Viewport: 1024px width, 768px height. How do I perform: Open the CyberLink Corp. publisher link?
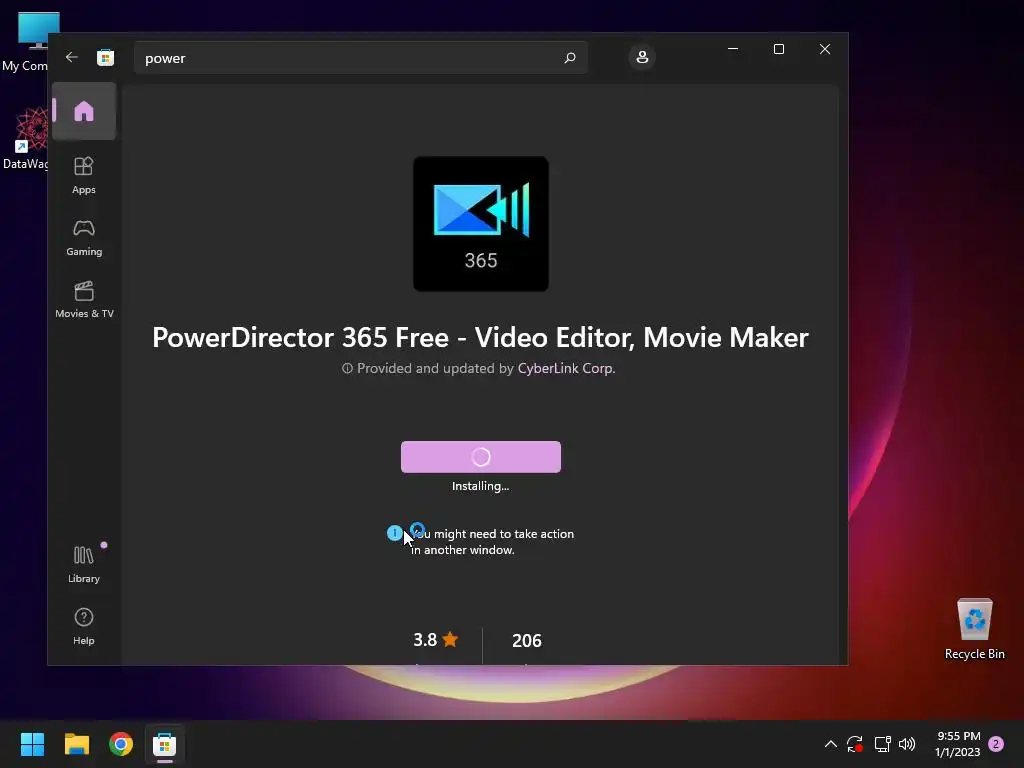[x=566, y=368]
